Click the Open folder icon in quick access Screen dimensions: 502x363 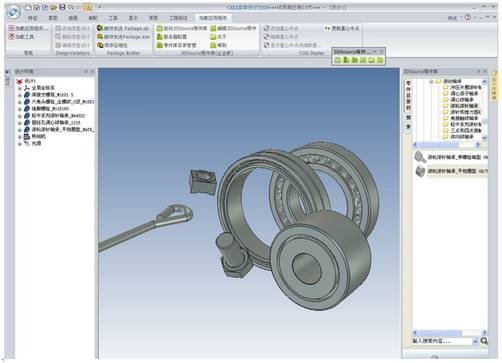pyautogui.click(x=53, y=7)
